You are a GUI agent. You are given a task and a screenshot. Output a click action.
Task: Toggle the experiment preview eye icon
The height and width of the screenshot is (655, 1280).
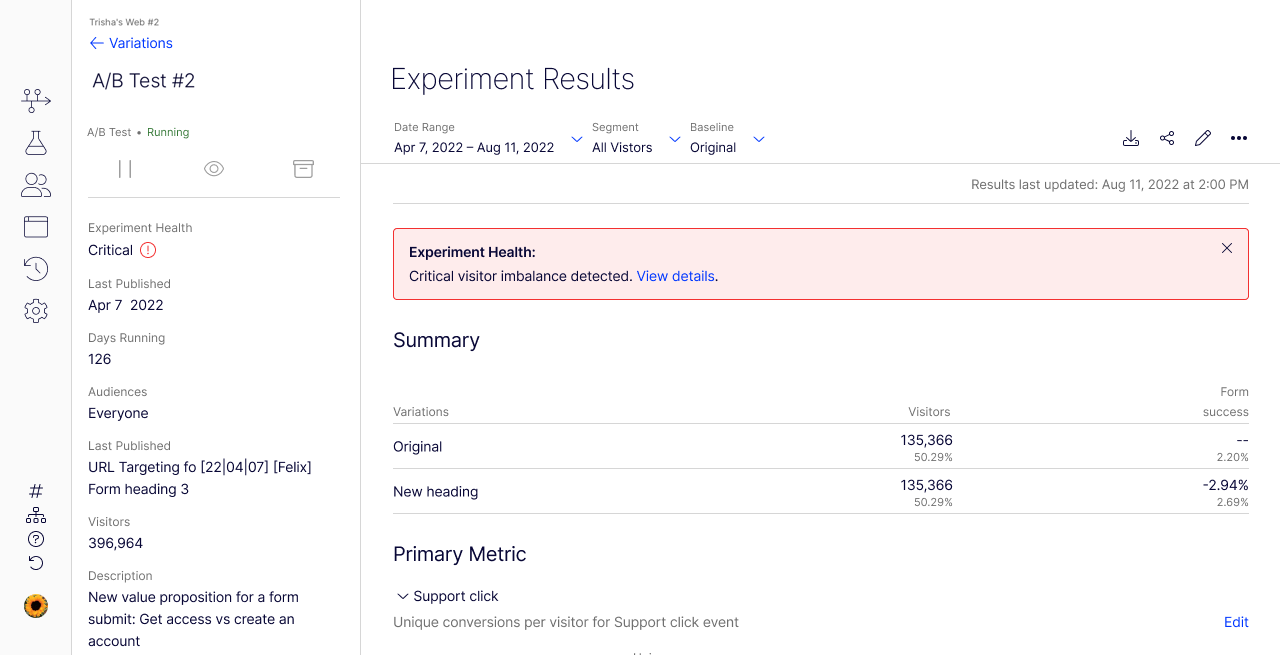coord(213,168)
